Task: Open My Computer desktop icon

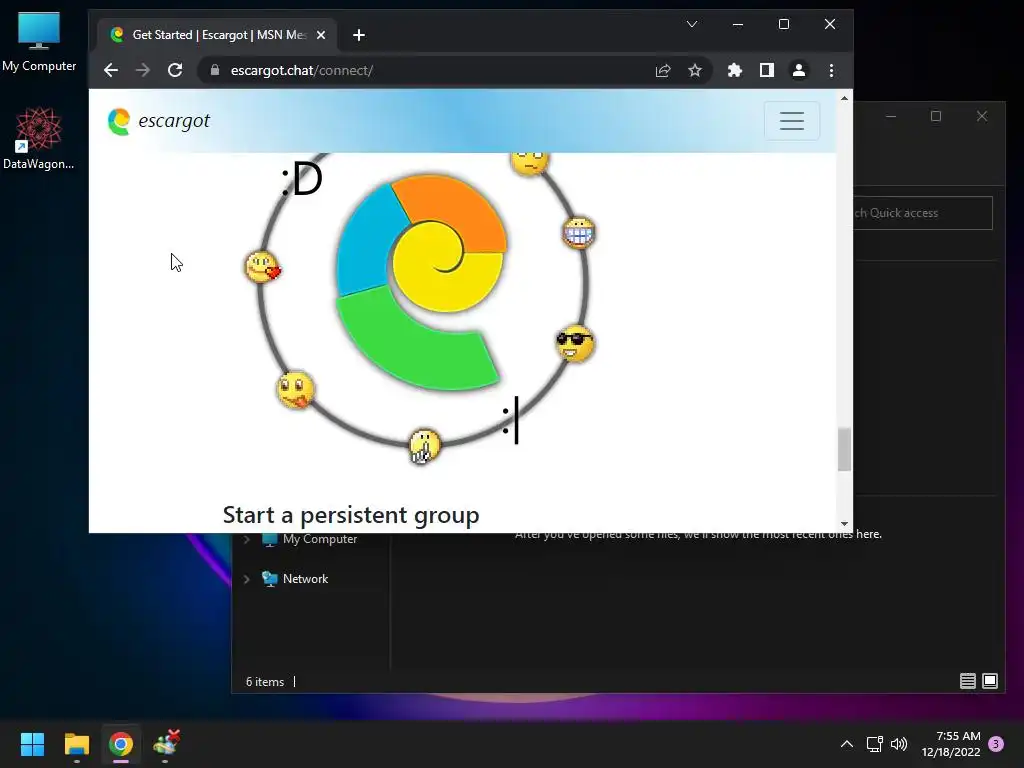Action: pyautogui.click(x=39, y=40)
